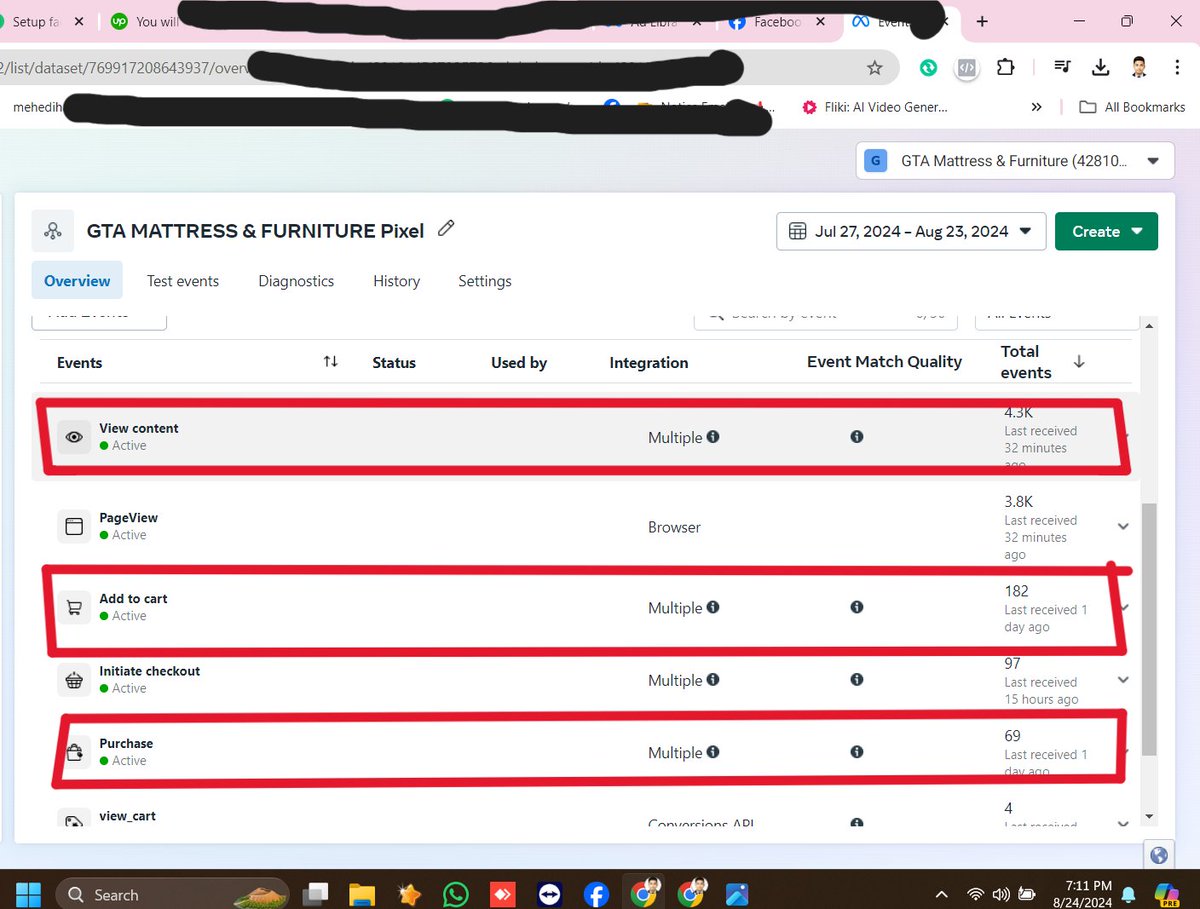
Task: Click the Purchase event name
Action: [x=126, y=743]
